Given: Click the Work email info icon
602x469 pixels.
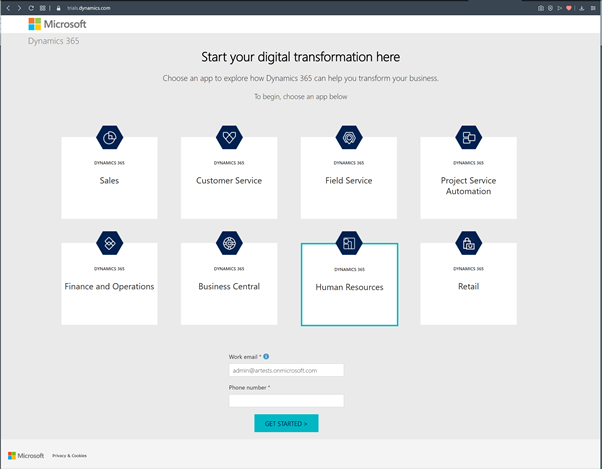Looking at the screenshot, I should 266,356.
